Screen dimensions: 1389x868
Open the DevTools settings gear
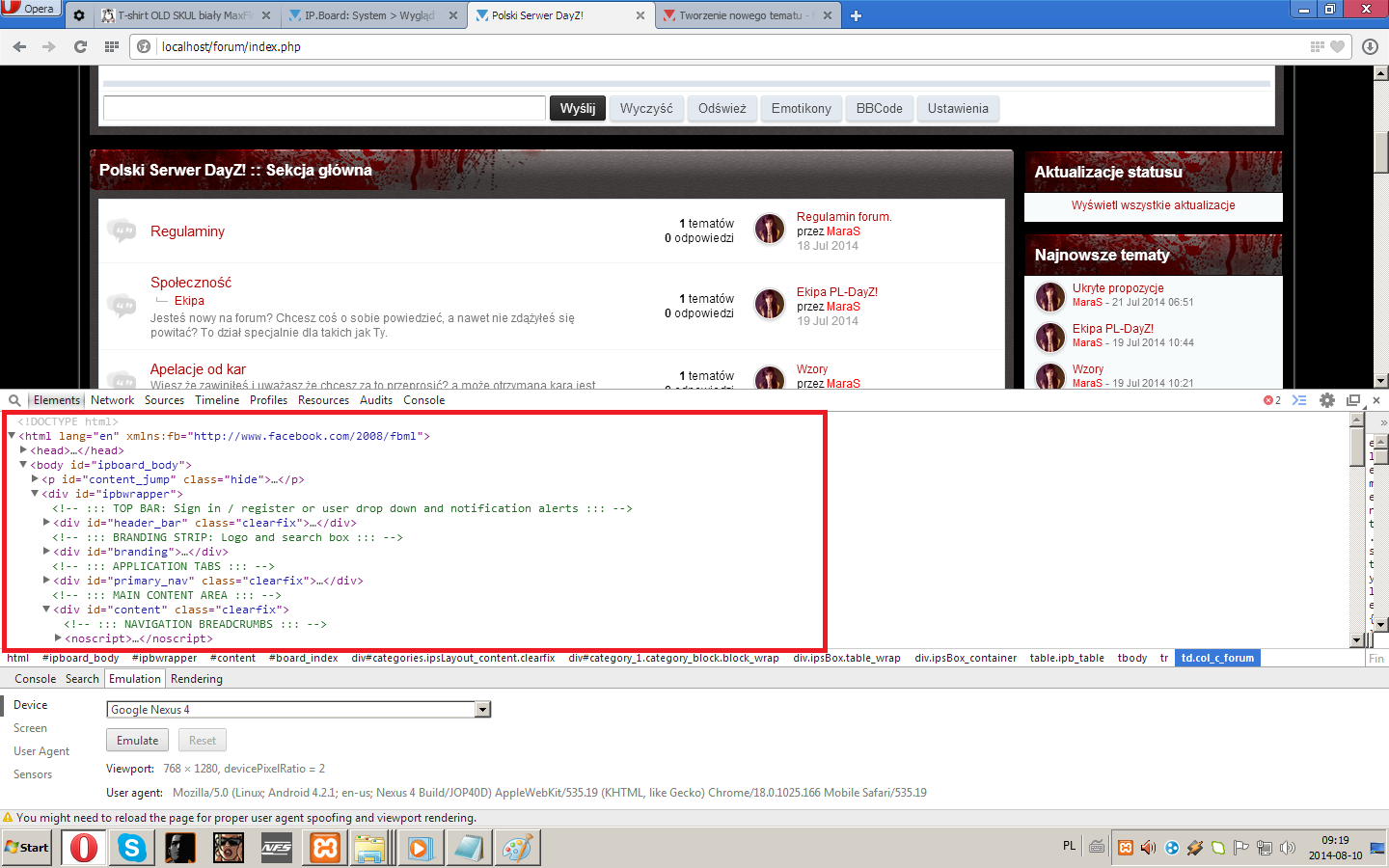click(1326, 399)
